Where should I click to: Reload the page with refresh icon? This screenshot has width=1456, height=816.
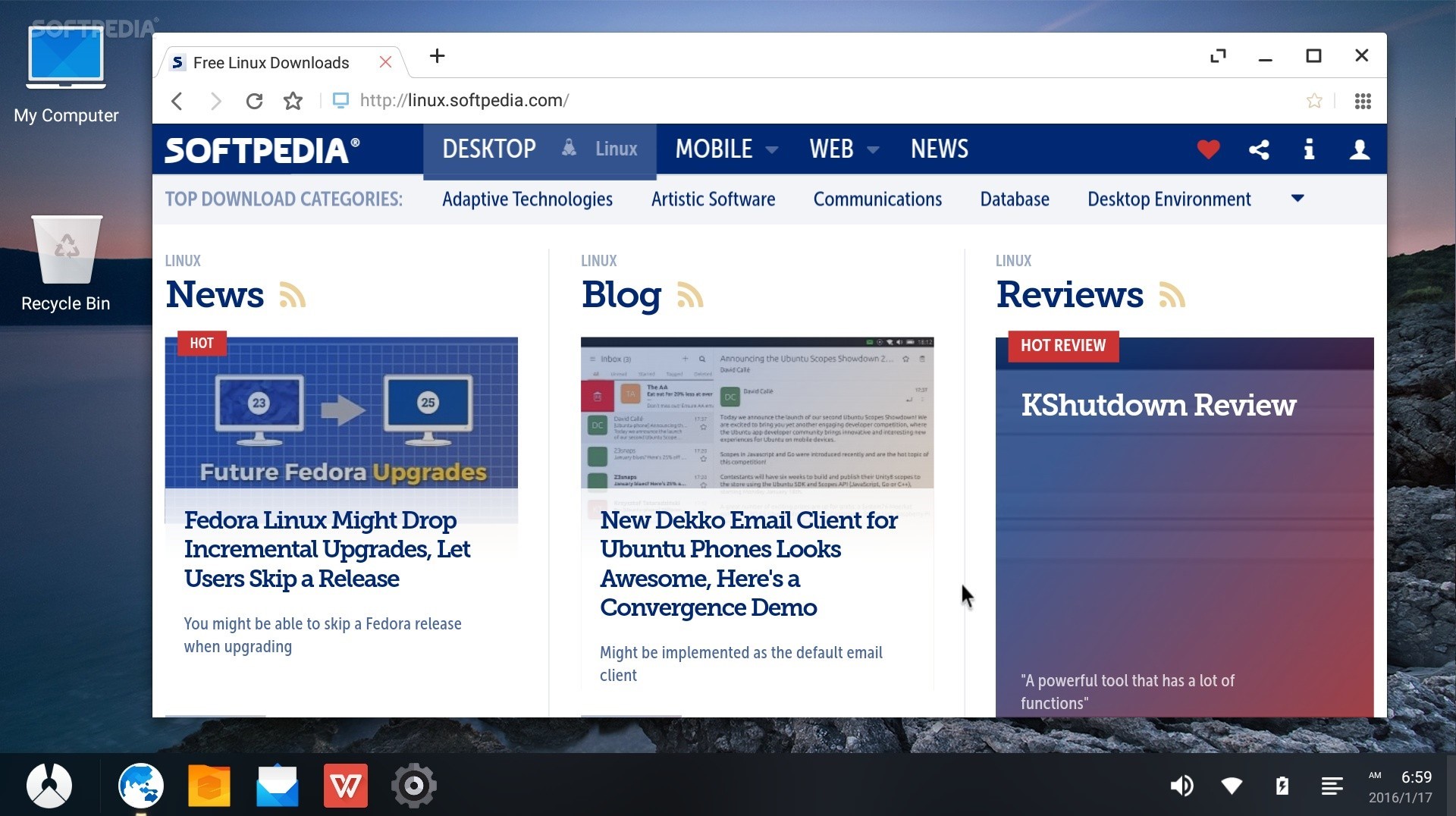click(254, 101)
